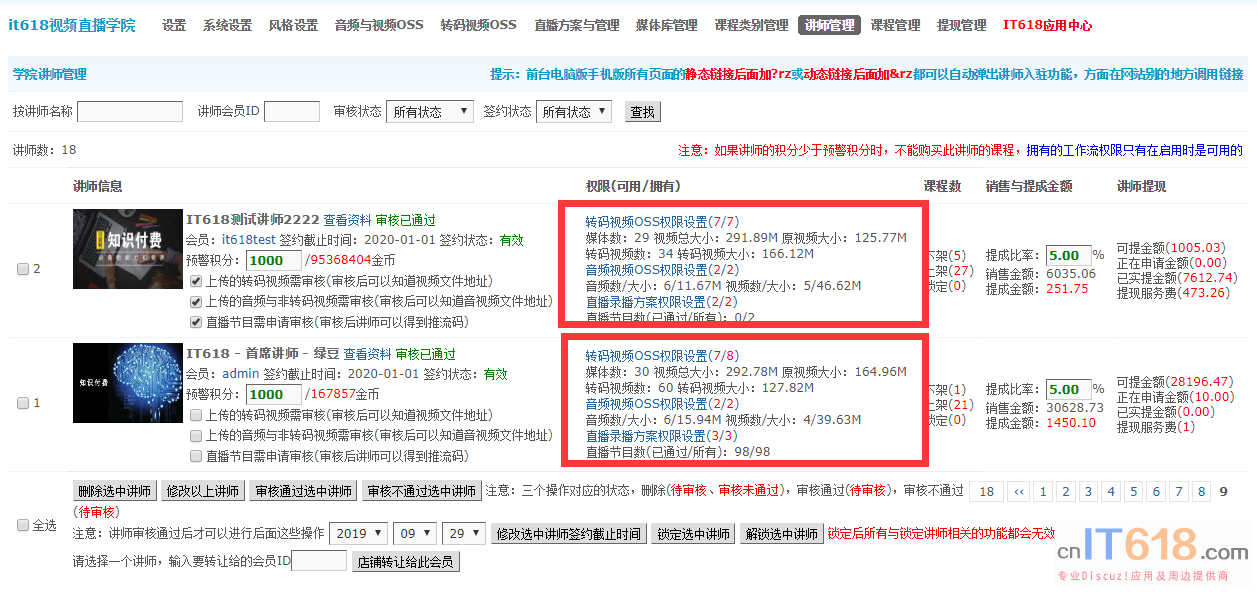Screen dimensions: 1257x592
Task: Click the 绿豆 lecturer brain thumbnail image
Action: pos(127,383)
